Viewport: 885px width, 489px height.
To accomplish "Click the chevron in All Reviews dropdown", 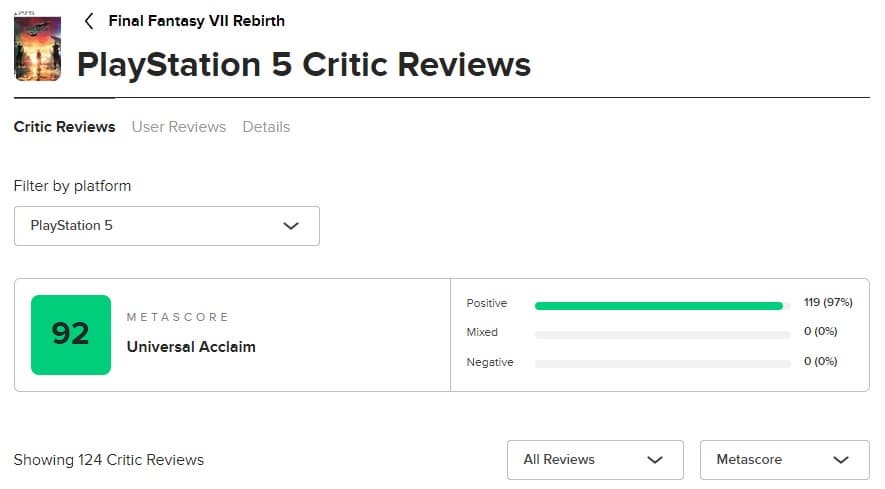I will [655, 460].
